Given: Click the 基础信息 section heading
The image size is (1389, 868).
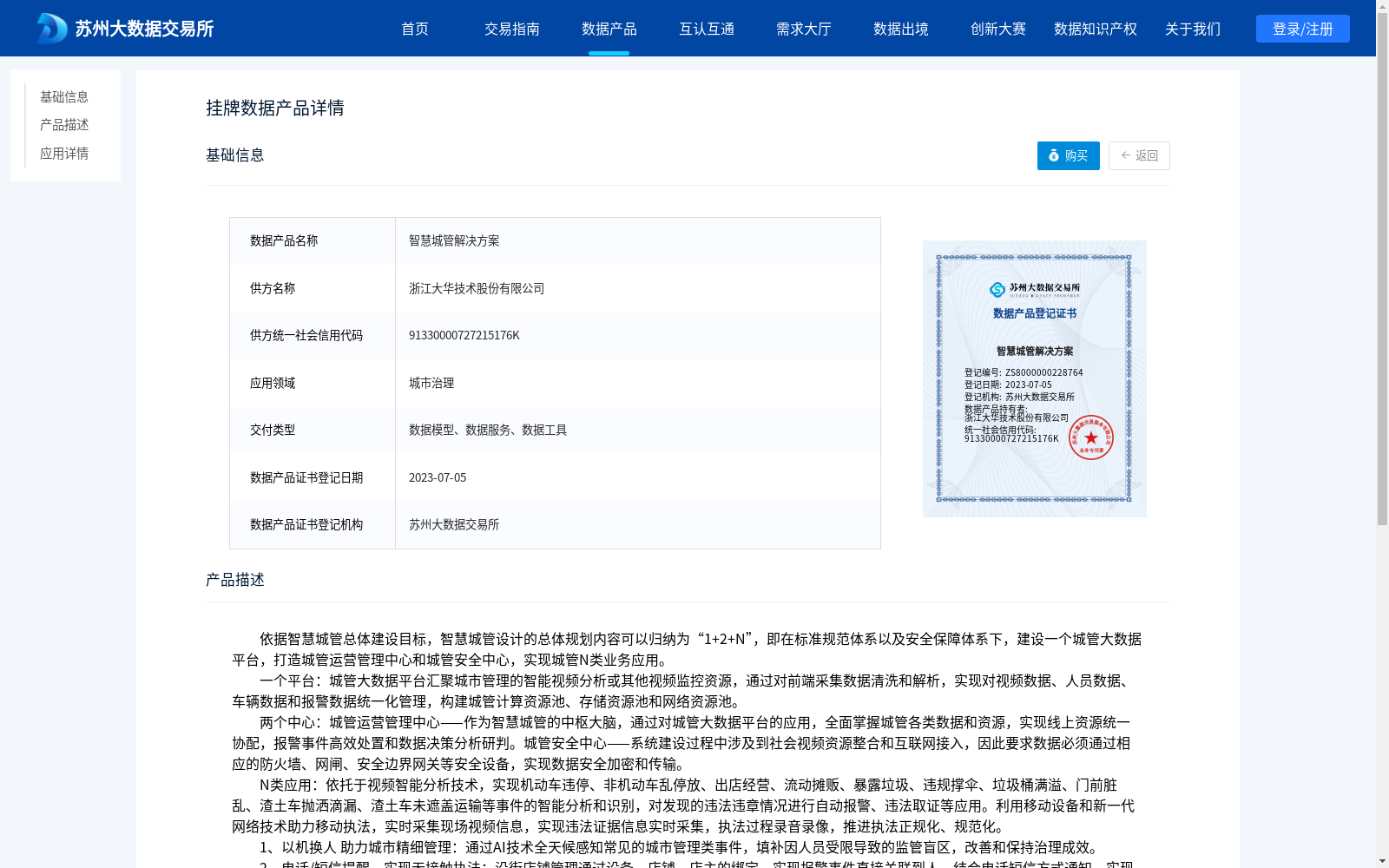Looking at the screenshot, I should pyautogui.click(x=235, y=155).
